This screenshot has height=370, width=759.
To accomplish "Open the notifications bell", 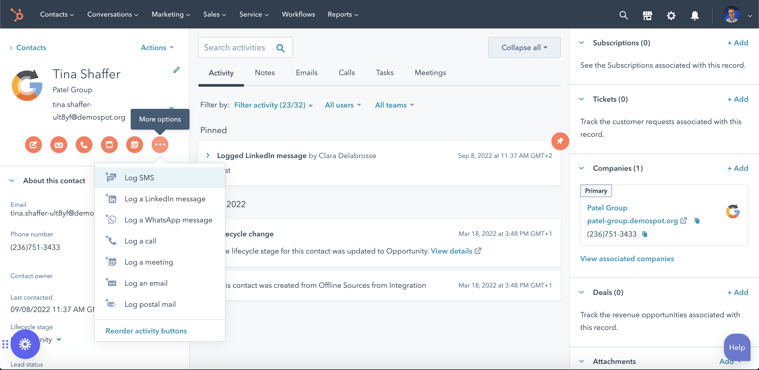I will 695,15.
